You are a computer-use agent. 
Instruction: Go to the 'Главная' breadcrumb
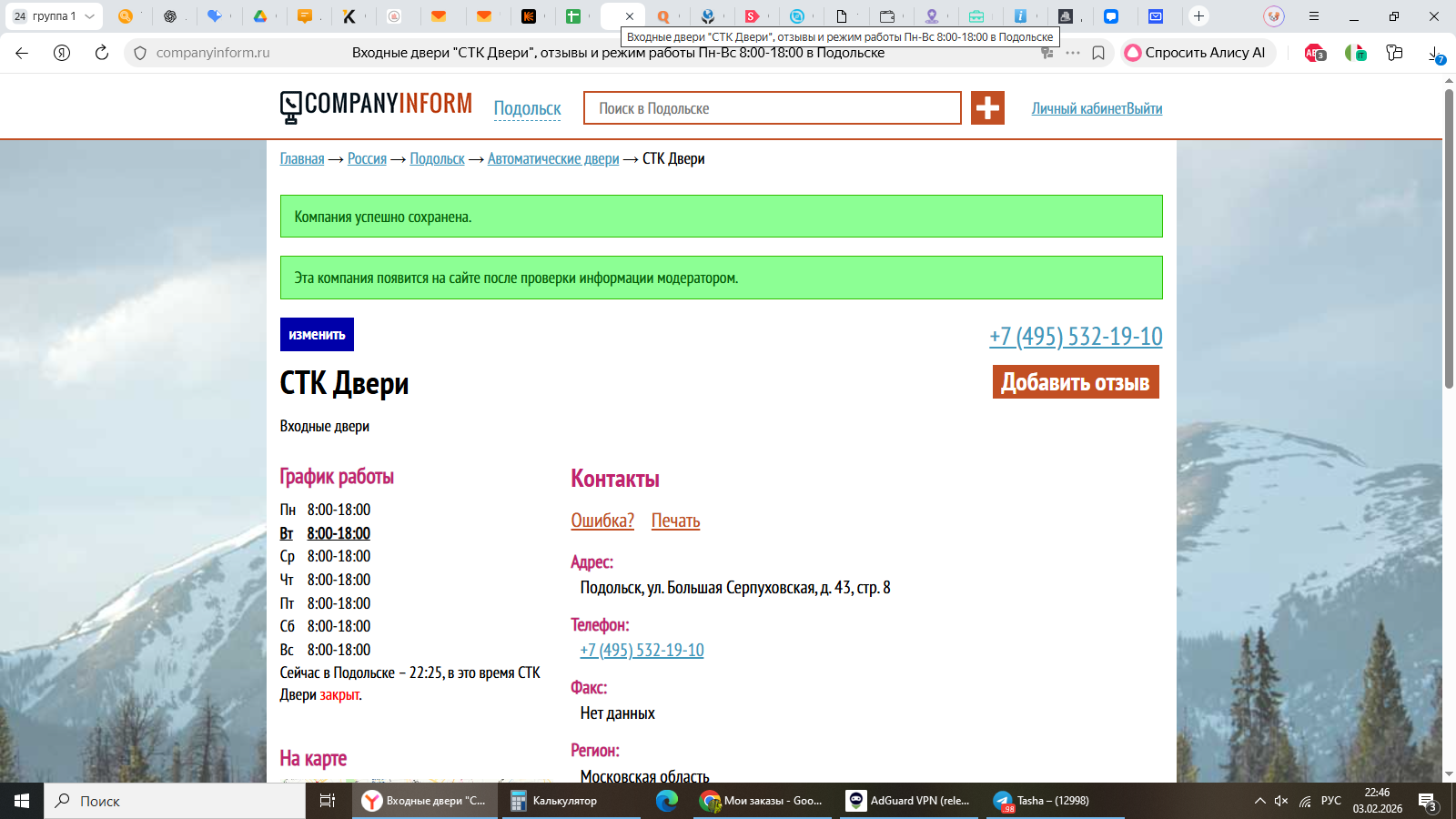(302, 158)
